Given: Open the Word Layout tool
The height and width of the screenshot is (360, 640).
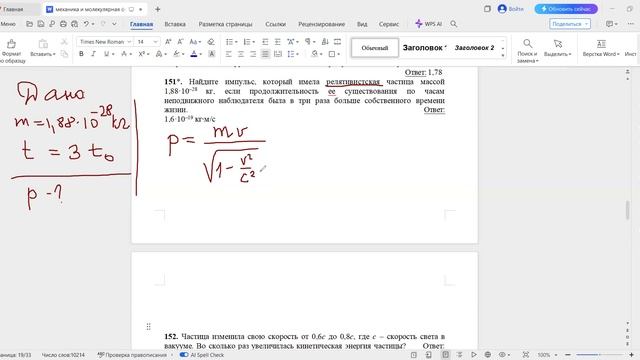Looking at the screenshot, I should pos(601,48).
